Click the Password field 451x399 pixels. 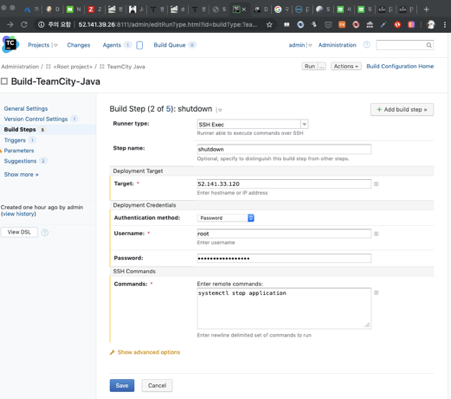284,258
